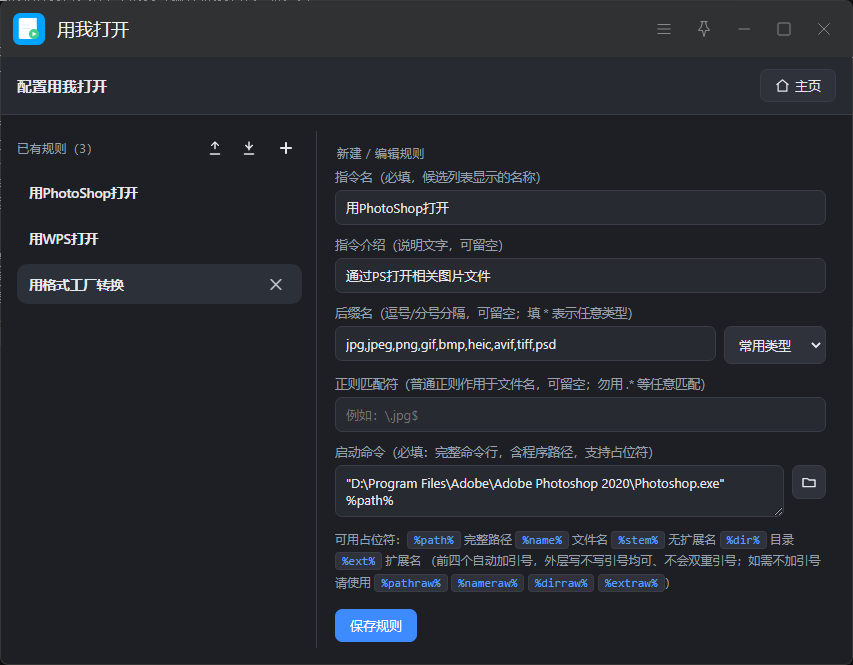
Task: Open the hamburger menu in title bar
Action: [x=664, y=29]
